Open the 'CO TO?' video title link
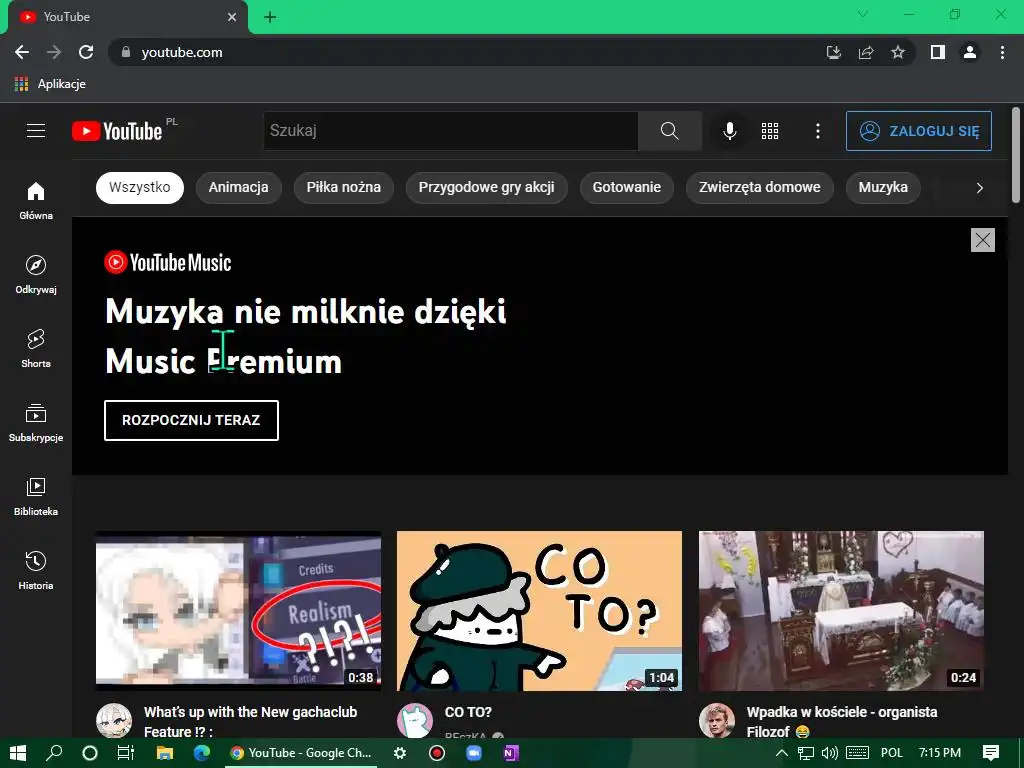The image size is (1024, 768). (468, 712)
